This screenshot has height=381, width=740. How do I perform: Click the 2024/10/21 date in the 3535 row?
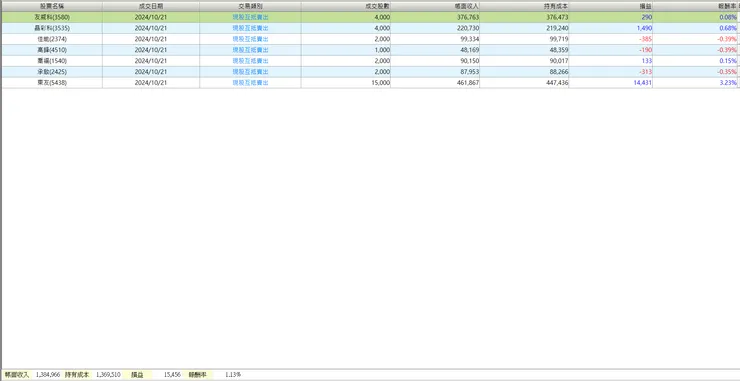click(x=151, y=28)
